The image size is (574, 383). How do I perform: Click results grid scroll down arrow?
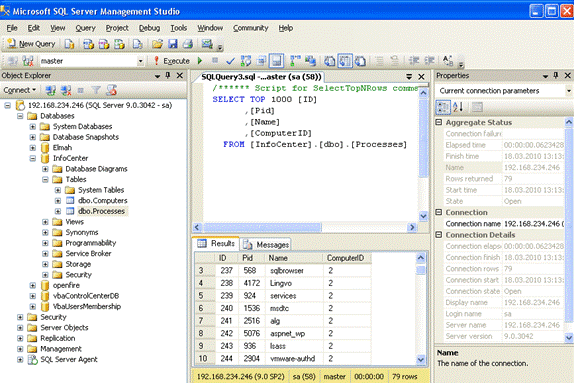[x=421, y=360]
